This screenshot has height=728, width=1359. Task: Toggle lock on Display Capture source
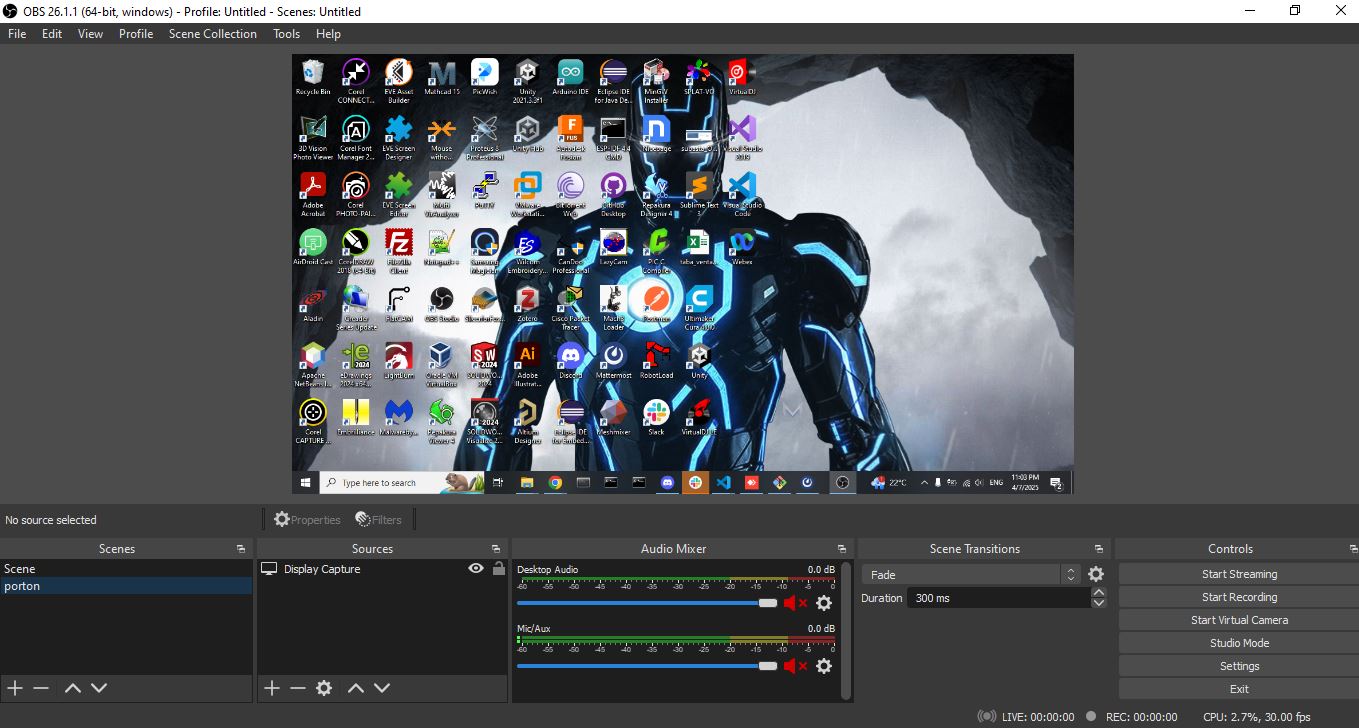pos(498,569)
